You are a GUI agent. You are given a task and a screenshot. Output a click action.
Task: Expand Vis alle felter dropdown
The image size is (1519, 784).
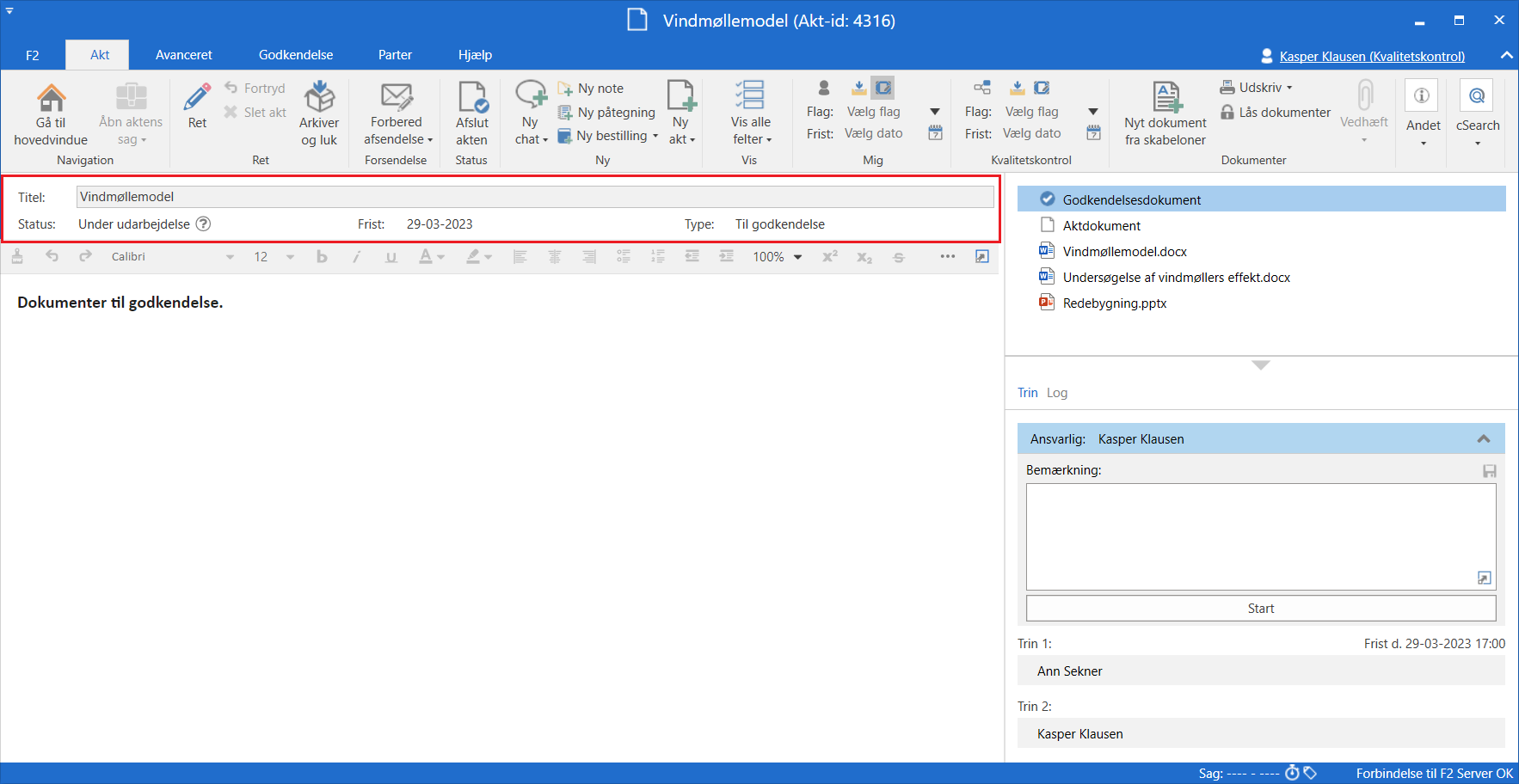tap(751, 112)
